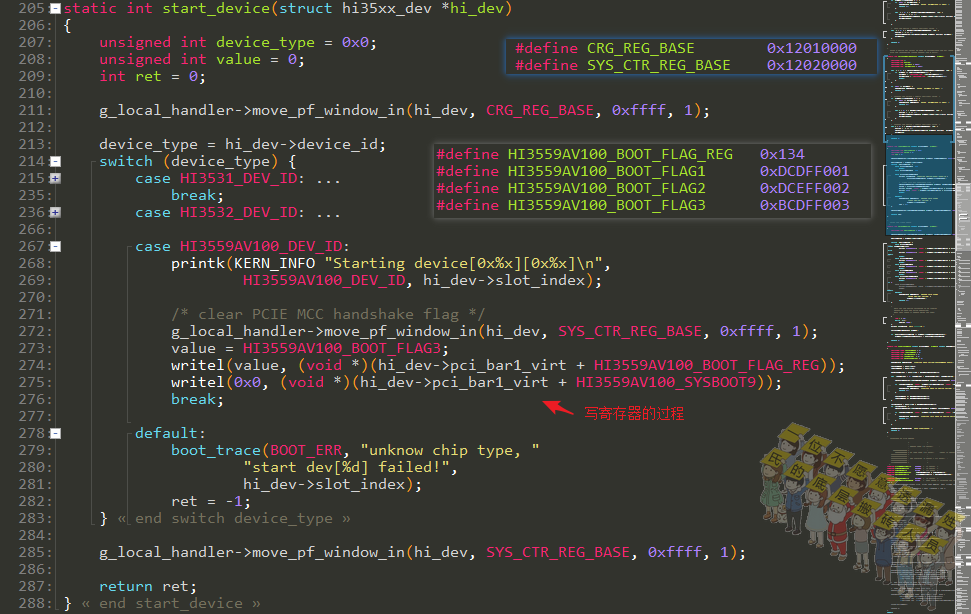The image size is (971, 614).
Task: Click the vertical scrollbar at the far right edge
Action: tap(962, 307)
